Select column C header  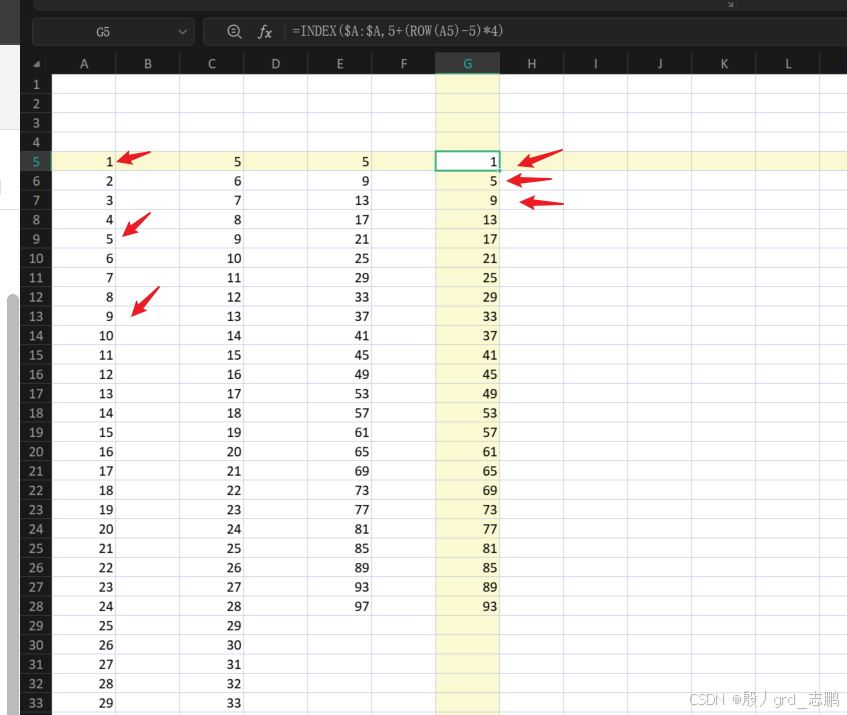click(x=212, y=64)
